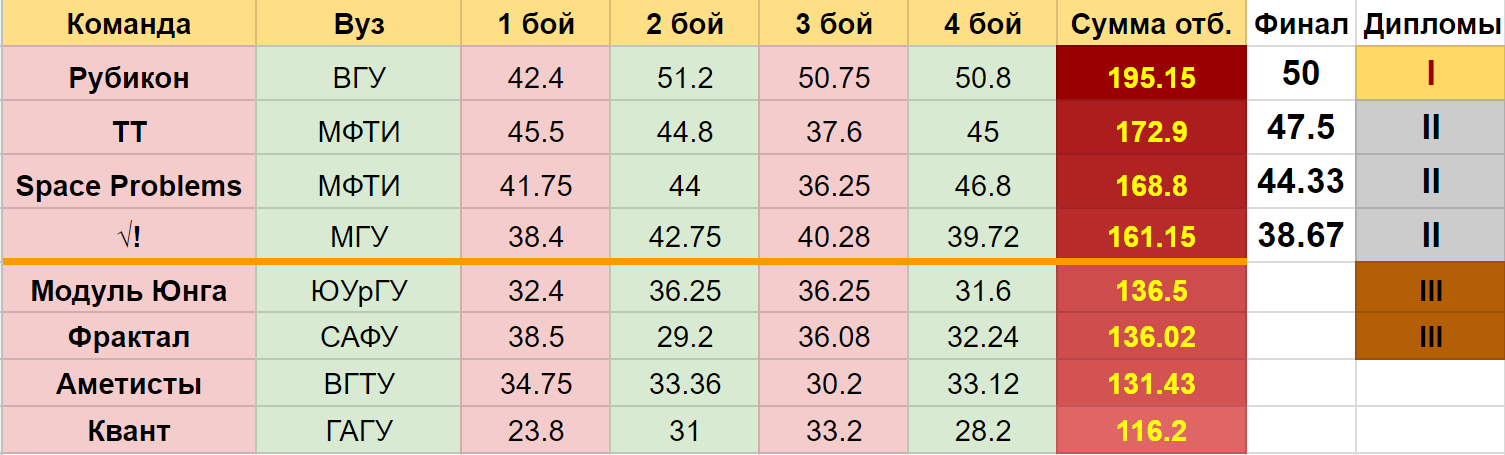Click the Квант total 116.2 cell

point(1152,431)
